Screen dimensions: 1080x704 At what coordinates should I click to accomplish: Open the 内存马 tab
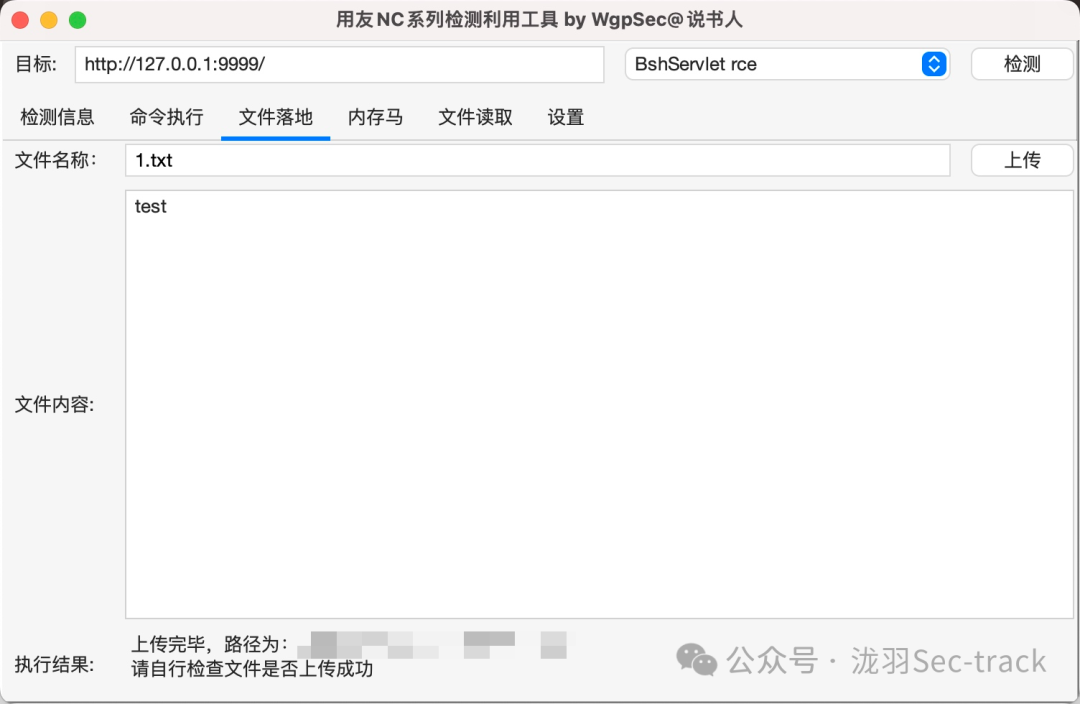(375, 117)
